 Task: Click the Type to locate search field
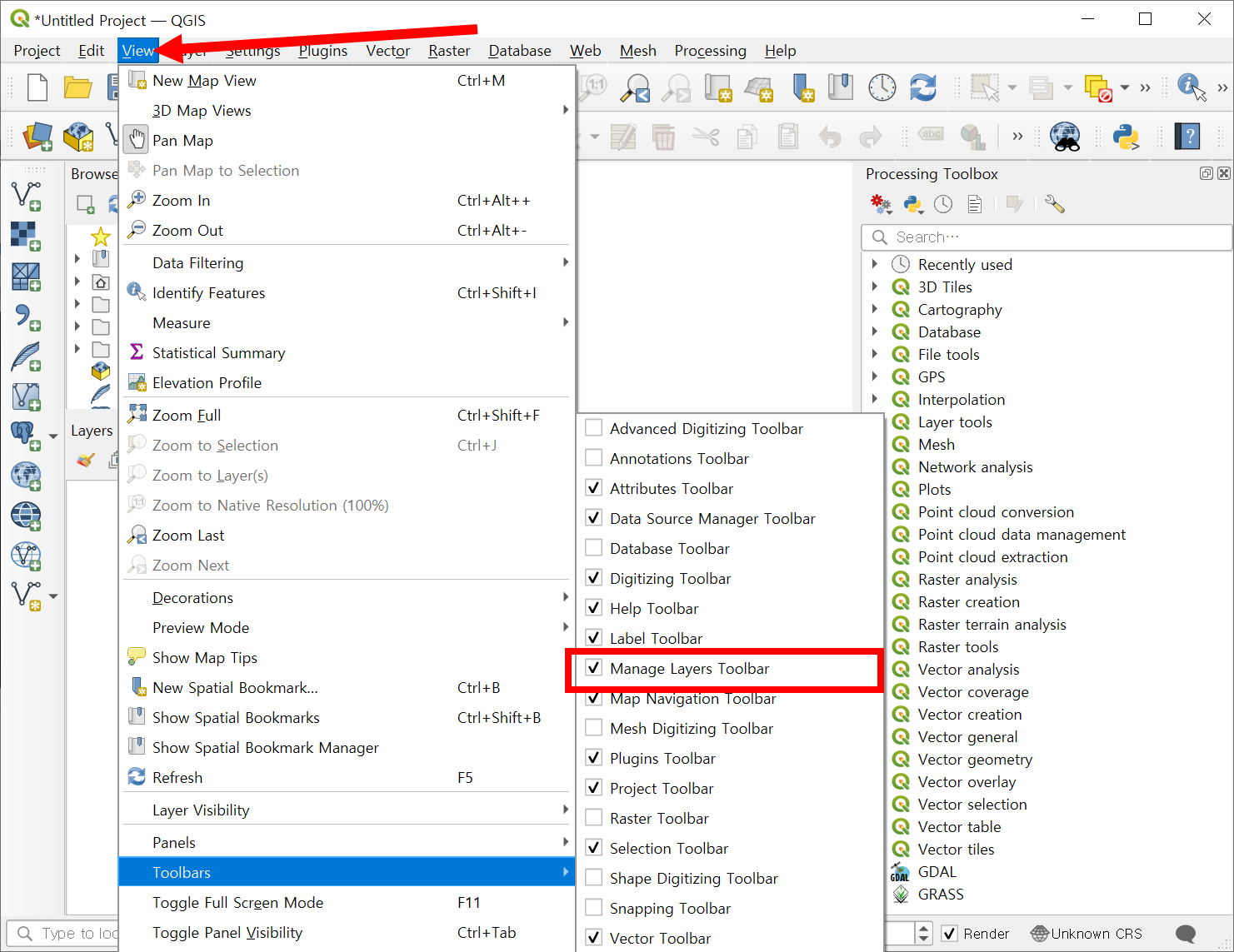click(x=63, y=934)
